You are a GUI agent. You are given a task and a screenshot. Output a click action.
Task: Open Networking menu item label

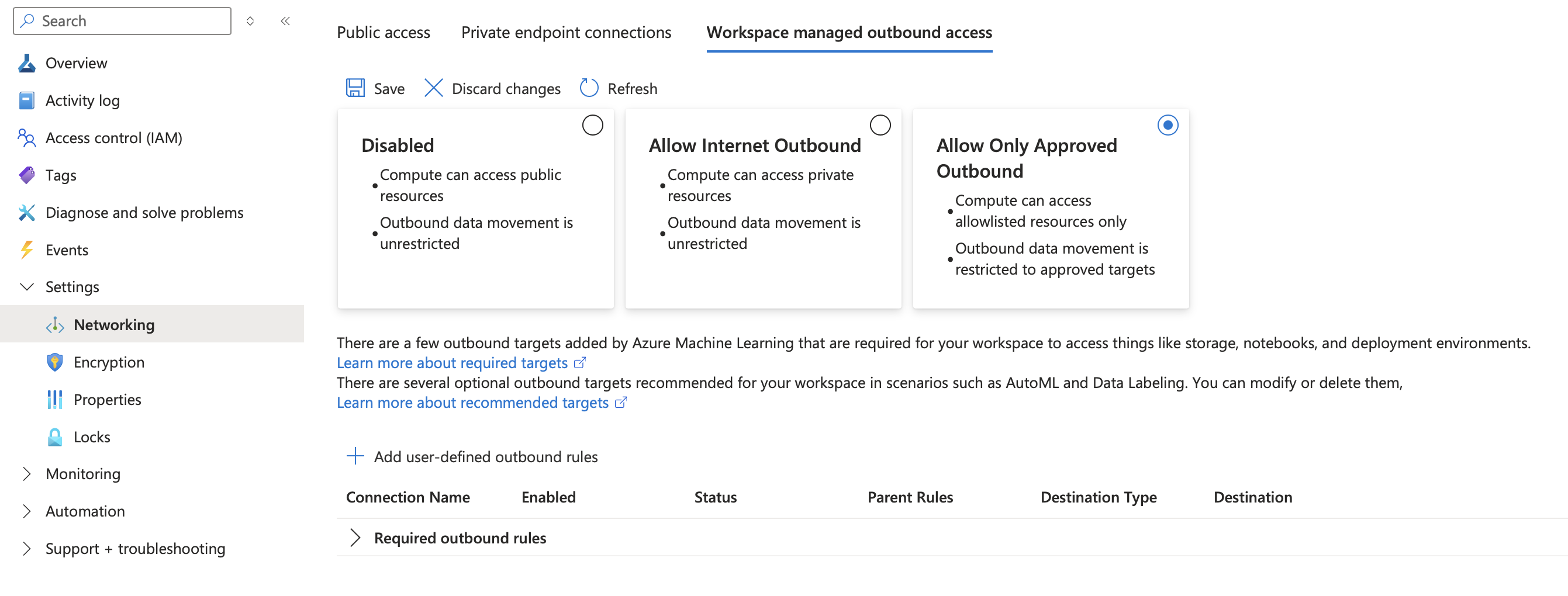tap(114, 325)
